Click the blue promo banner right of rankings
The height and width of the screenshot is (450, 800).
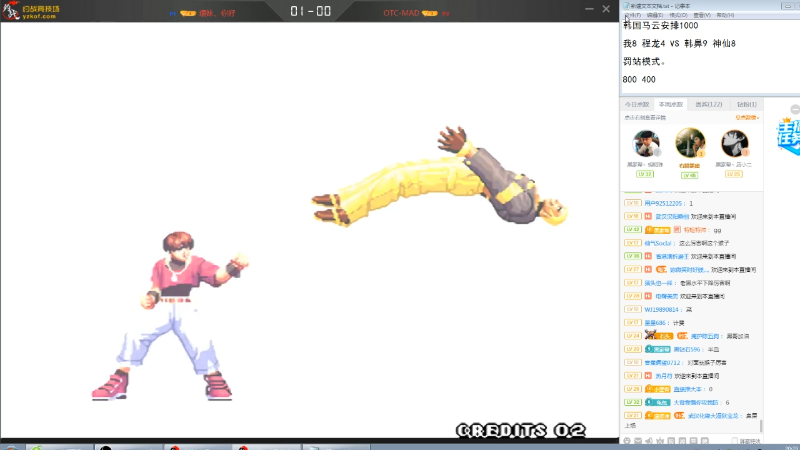pyautogui.click(x=788, y=135)
